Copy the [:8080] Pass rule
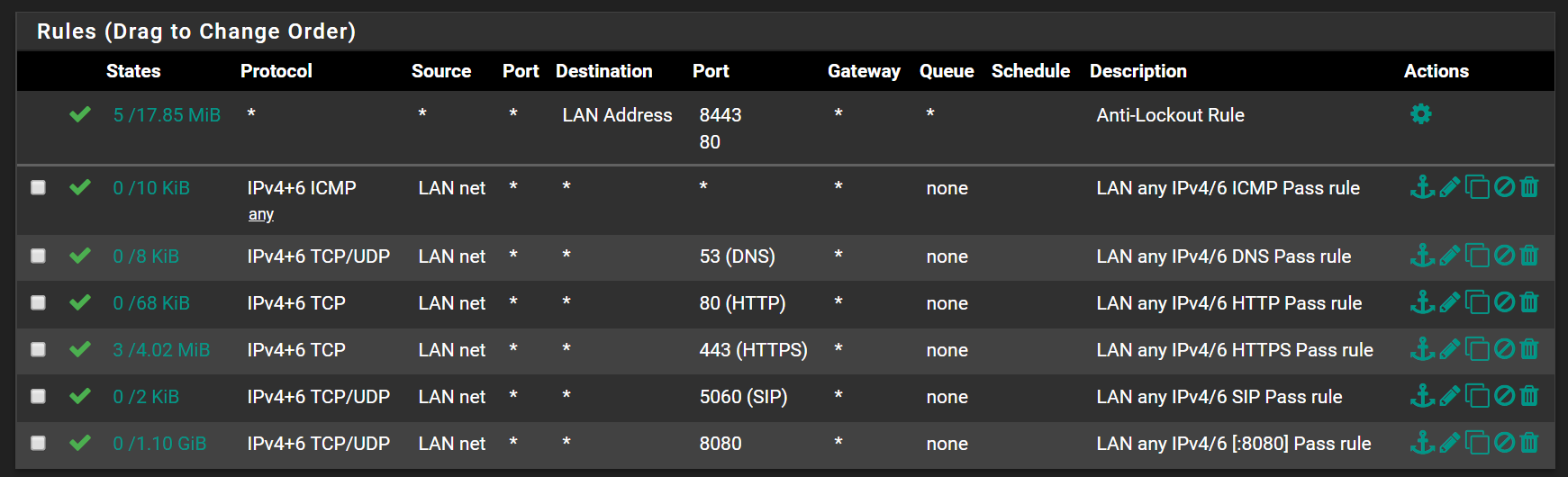This screenshot has height=477, width=1568. pyautogui.click(x=1477, y=443)
